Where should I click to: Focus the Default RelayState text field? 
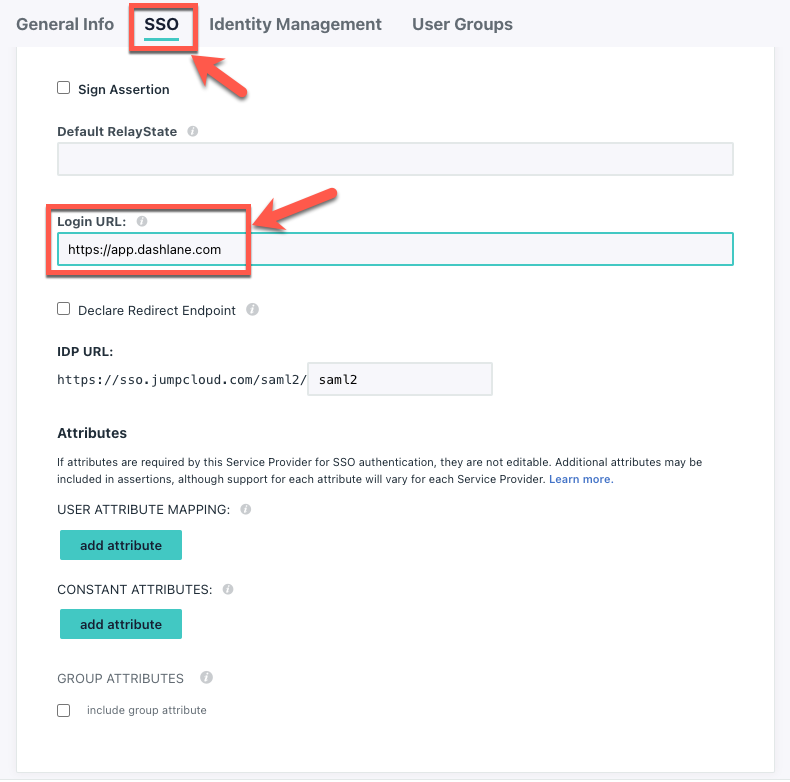click(x=396, y=159)
